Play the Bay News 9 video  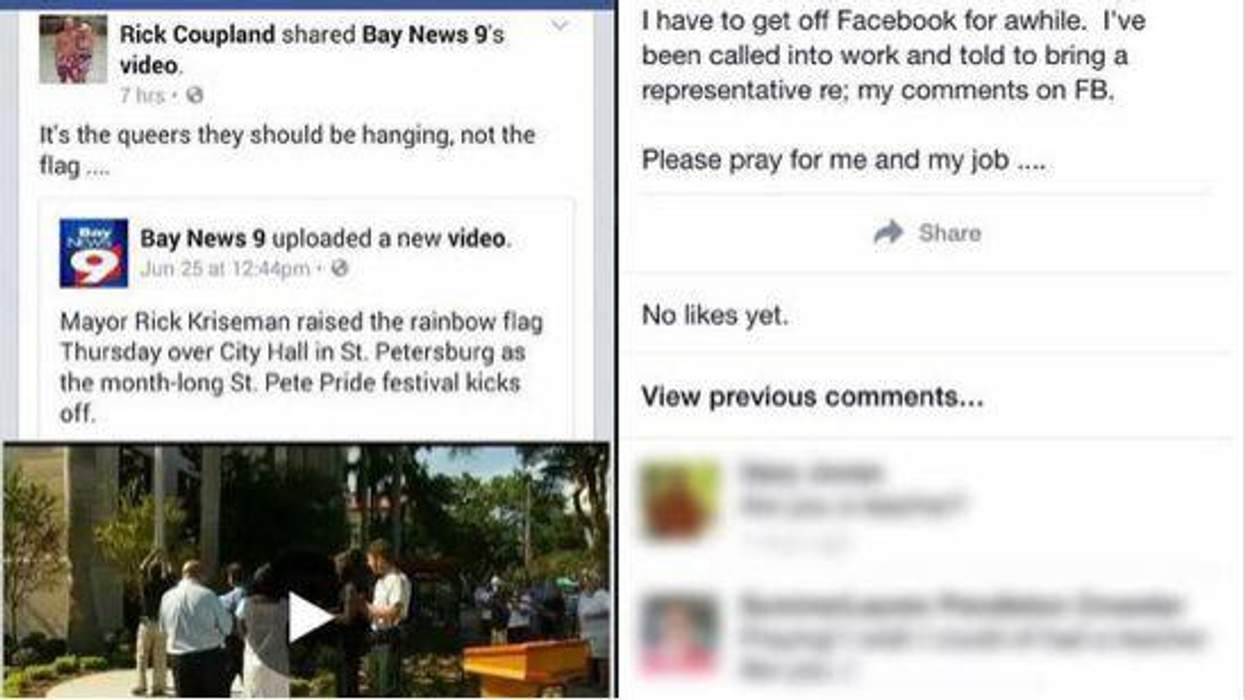tap(308, 619)
